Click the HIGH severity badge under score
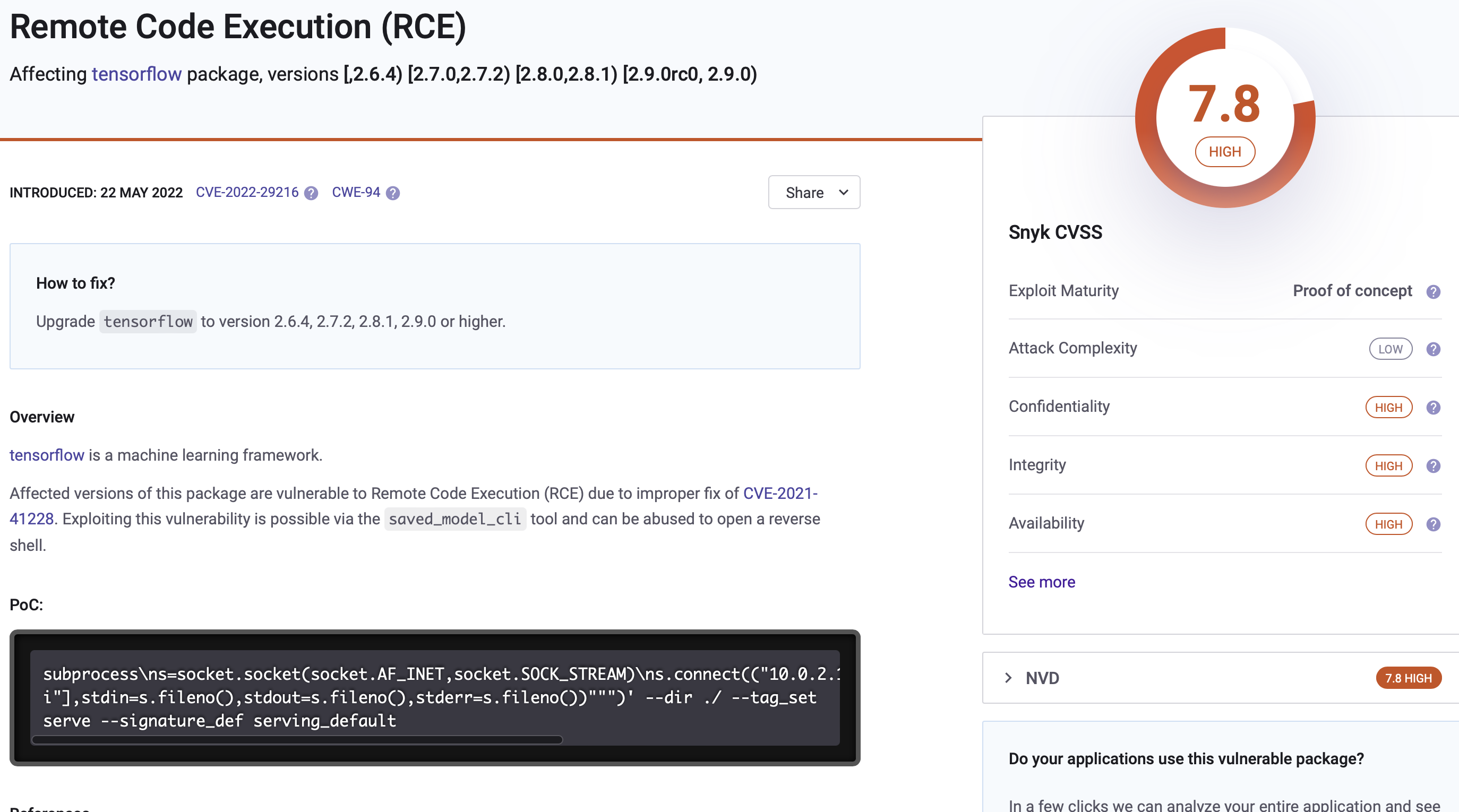 1224,152
